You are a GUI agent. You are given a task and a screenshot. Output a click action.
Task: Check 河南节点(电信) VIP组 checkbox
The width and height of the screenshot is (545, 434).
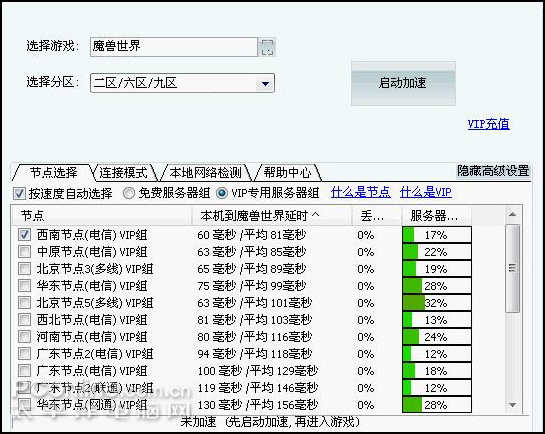pyautogui.click(x=24, y=337)
